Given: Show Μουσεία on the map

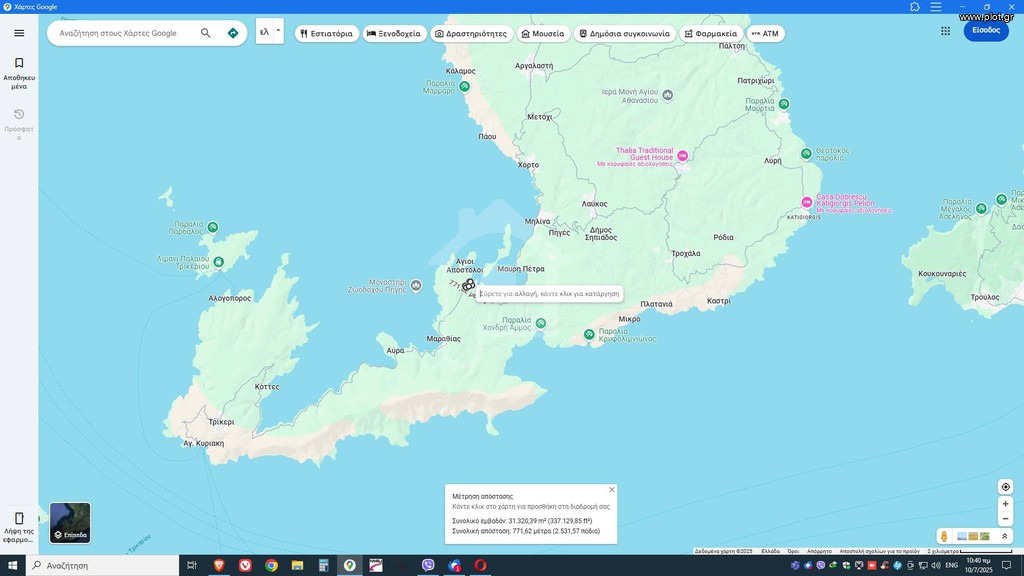Looking at the screenshot, I should pyautogui.click(x=543, y=33).
